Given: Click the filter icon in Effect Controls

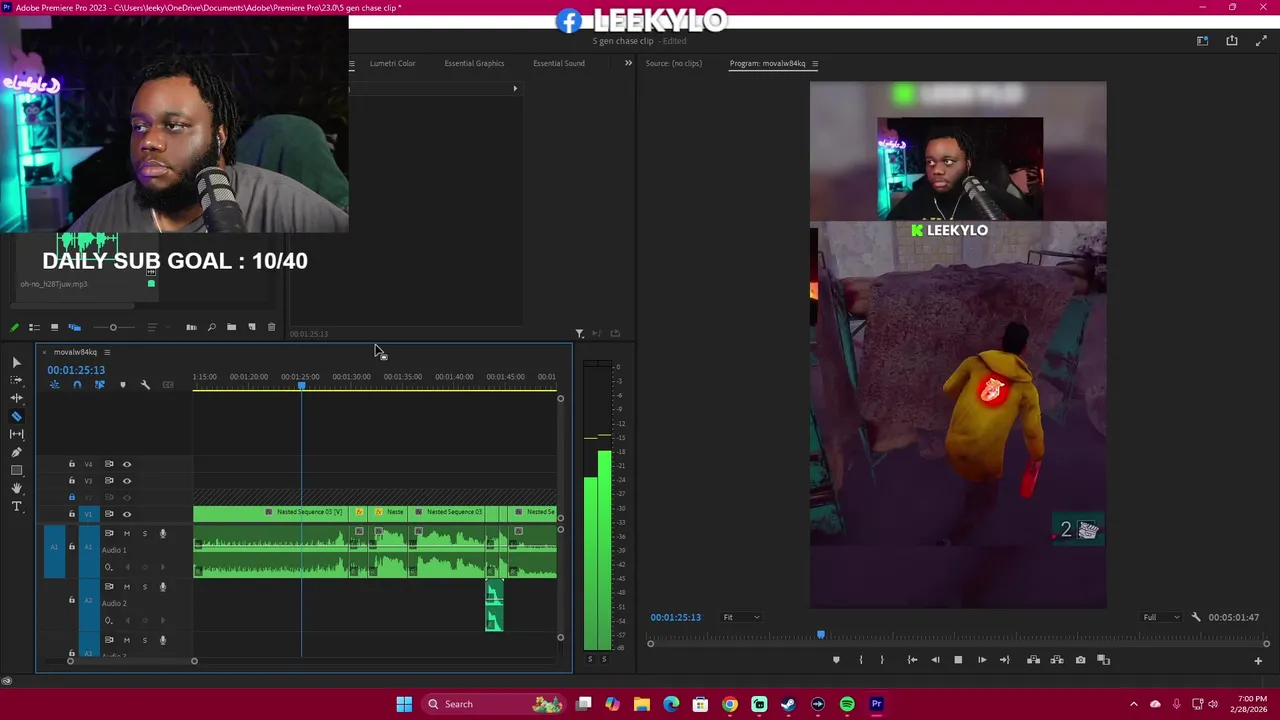Looking at the screenshot, I should point(579,333).
